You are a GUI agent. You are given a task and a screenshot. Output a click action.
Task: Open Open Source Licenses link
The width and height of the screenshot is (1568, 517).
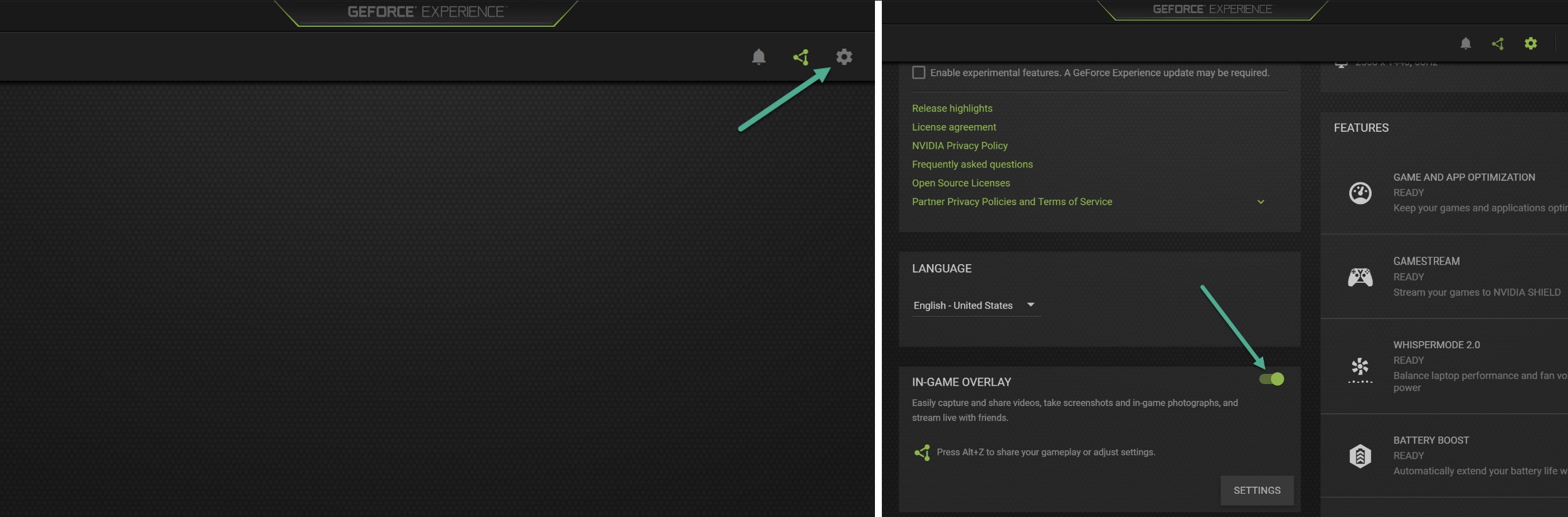(961, 183)
